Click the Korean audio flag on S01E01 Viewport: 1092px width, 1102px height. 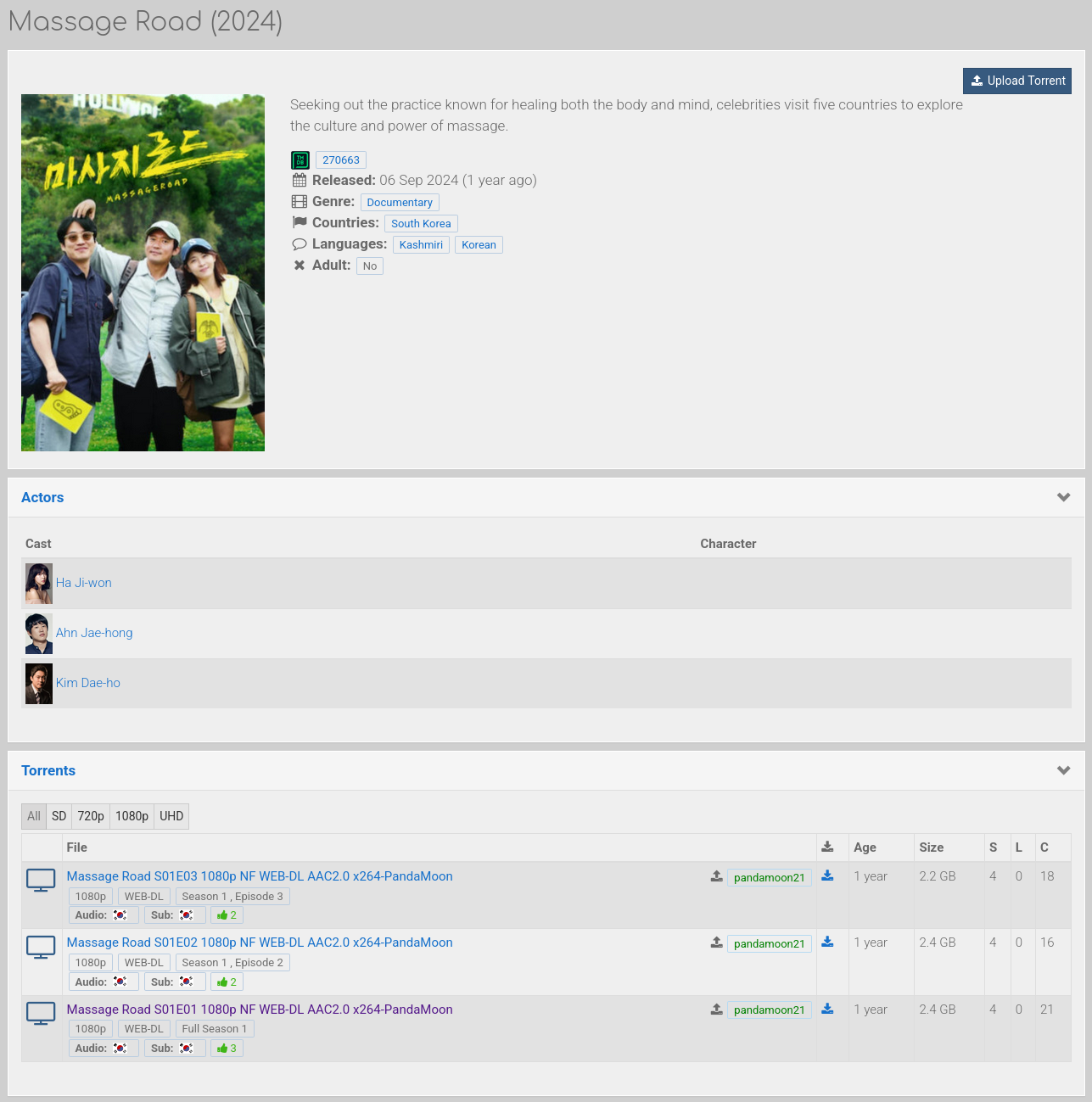click(x=120, y=1048)
